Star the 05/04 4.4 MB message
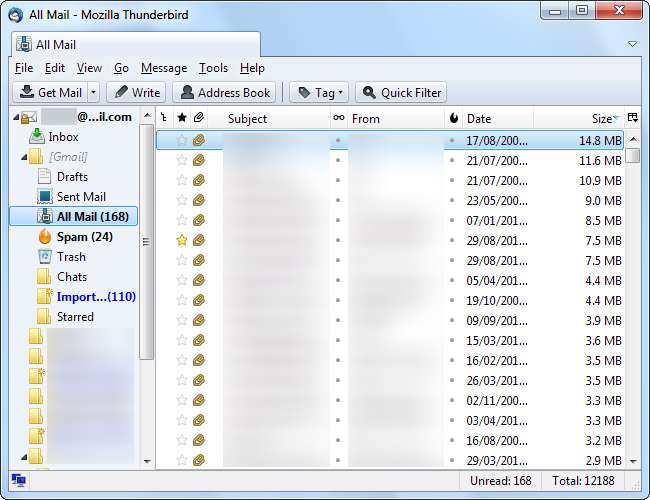 click(x=182, y=280)
